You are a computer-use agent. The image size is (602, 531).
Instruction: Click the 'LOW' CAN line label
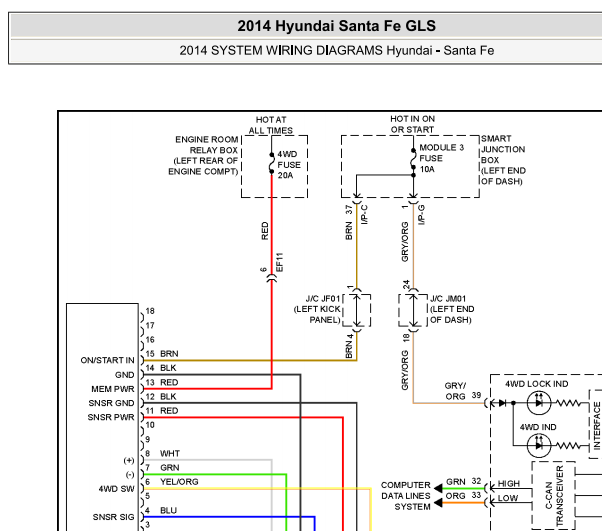(x=508, y=498)
